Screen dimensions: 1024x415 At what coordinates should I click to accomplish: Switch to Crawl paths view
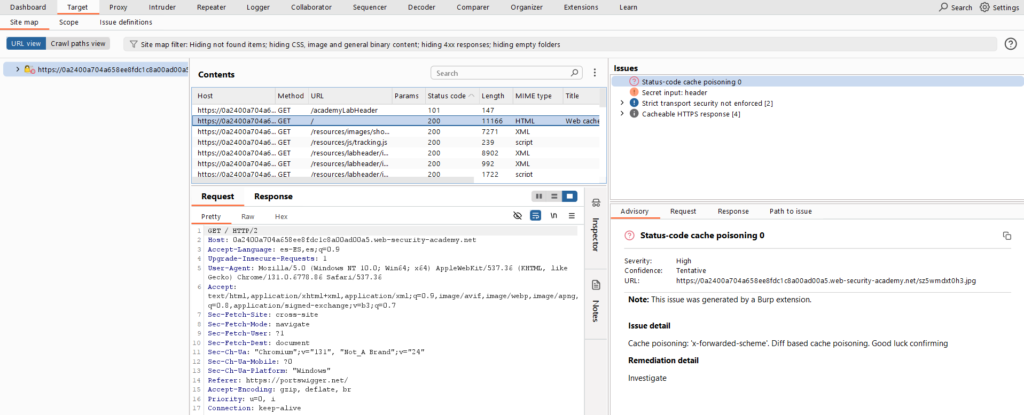click(78, 44)
